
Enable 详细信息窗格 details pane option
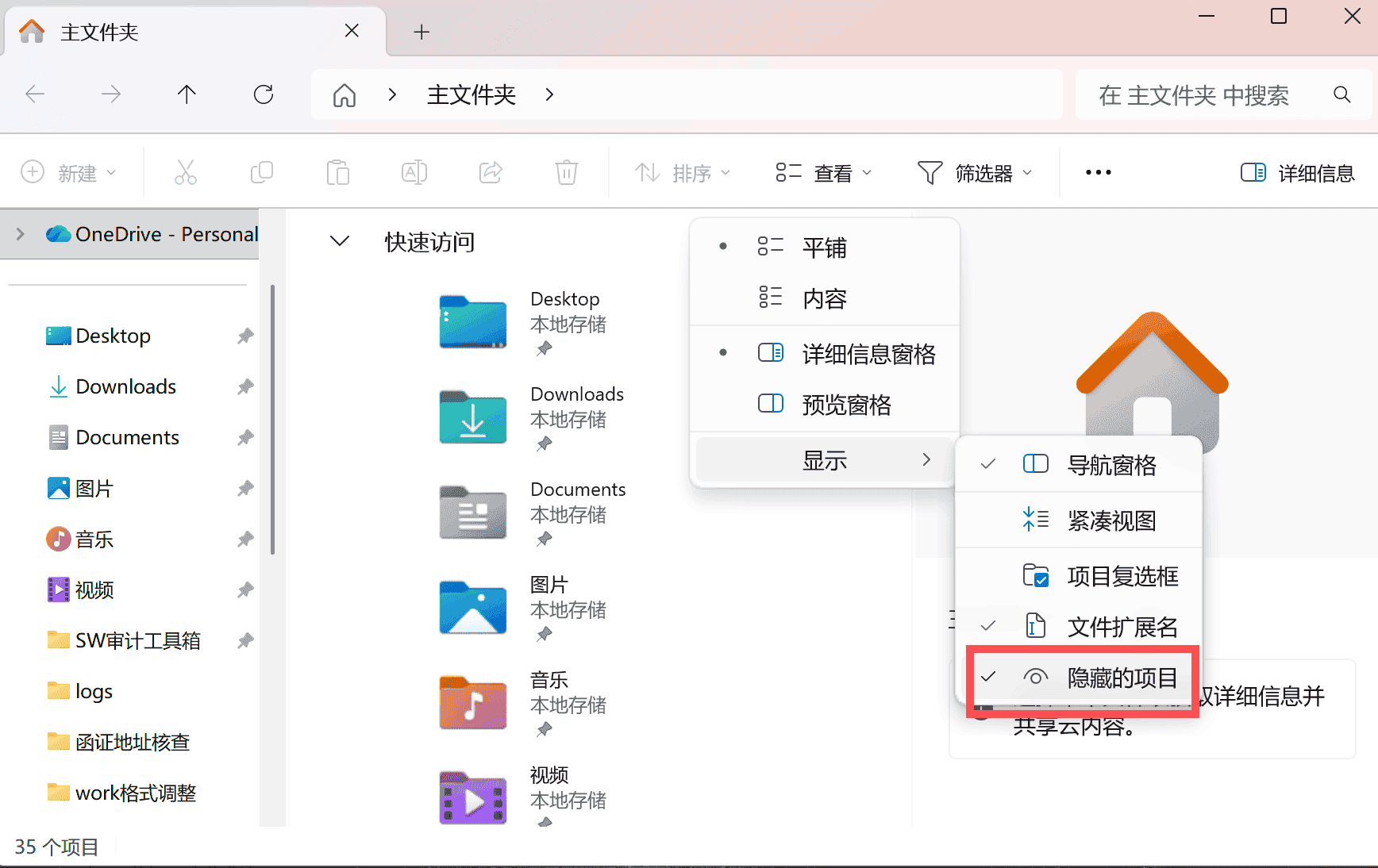pos(825,354)
